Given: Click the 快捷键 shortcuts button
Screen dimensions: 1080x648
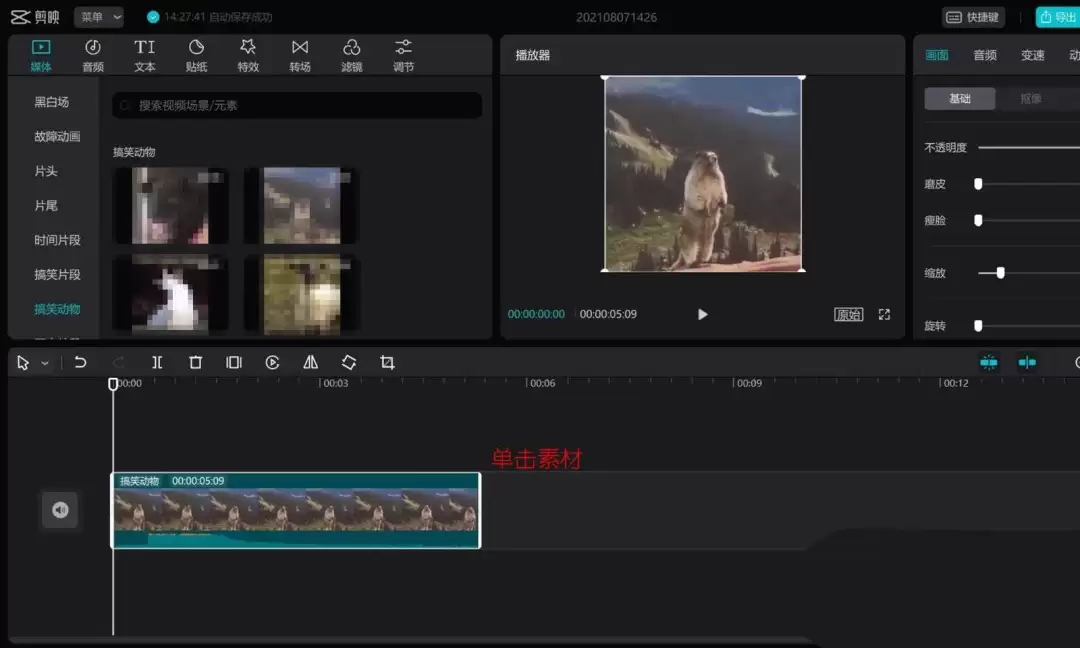Looking at the screenshot, I should pos(971,16).
